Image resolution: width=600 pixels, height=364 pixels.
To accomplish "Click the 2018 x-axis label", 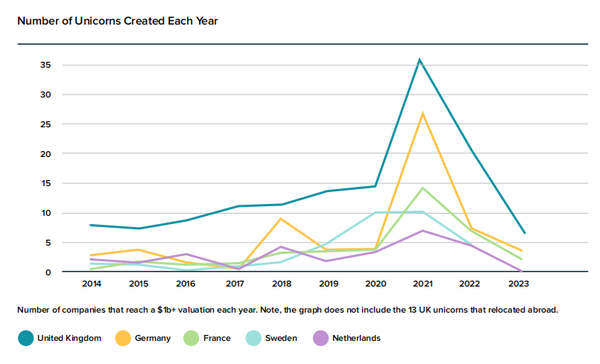I will click(x=282, y=284).
